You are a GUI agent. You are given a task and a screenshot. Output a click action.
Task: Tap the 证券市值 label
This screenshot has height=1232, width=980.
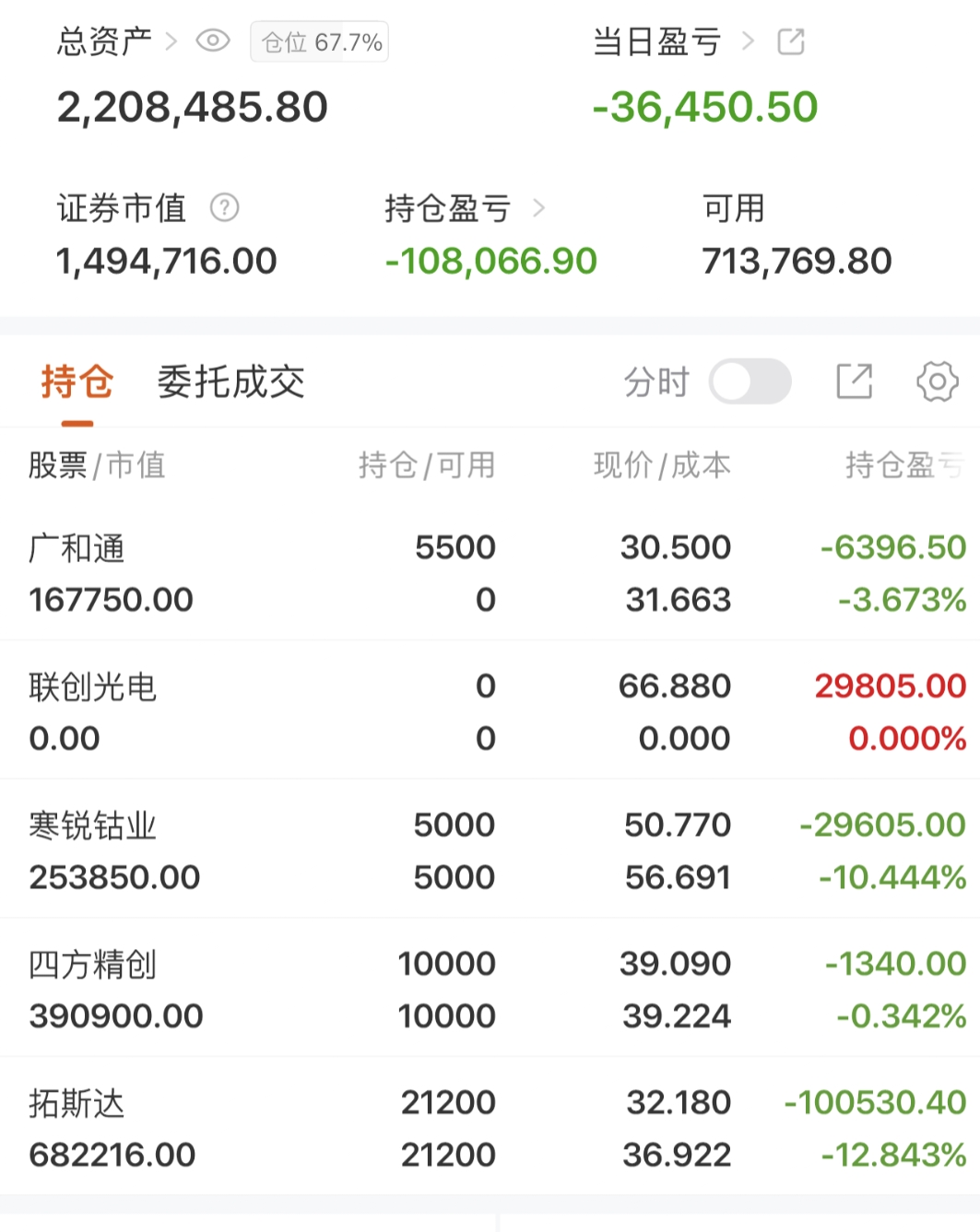click(x=122, y=208)
